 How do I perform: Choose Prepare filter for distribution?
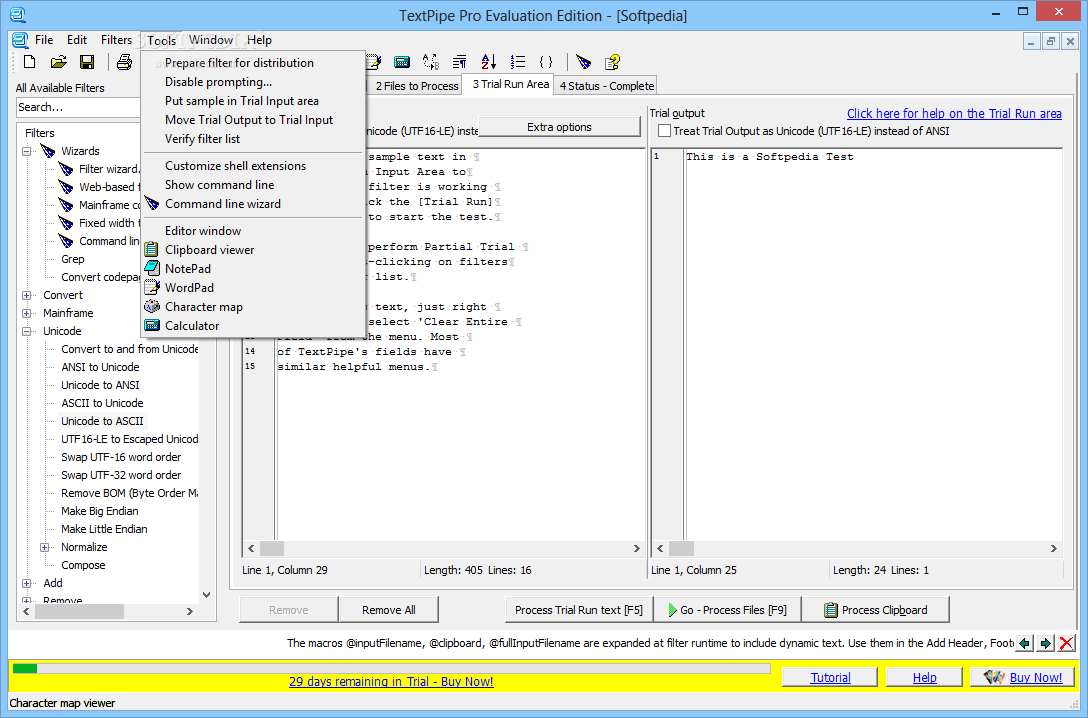pos(239,63)
